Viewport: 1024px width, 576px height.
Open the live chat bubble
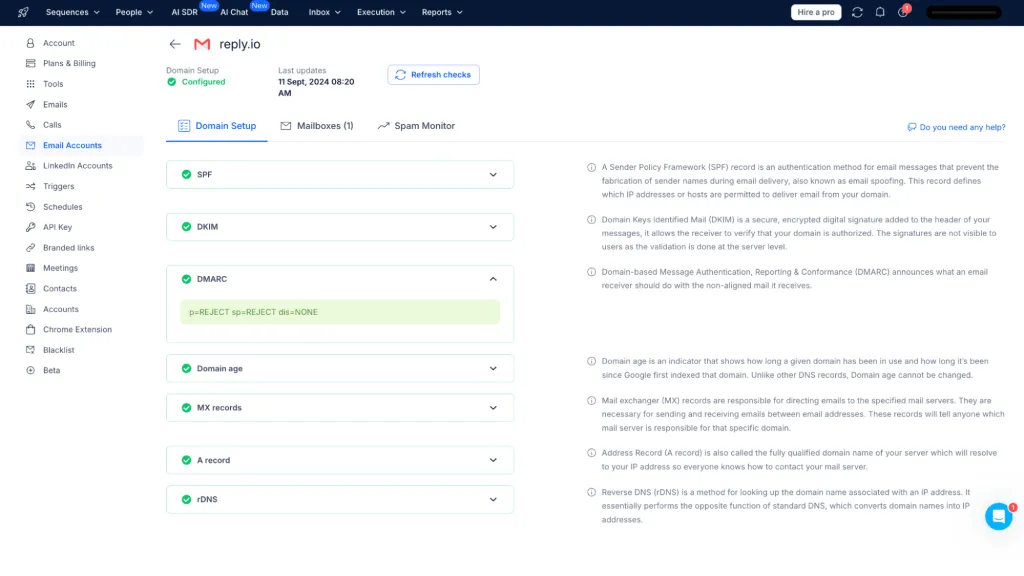click(999, 516)
